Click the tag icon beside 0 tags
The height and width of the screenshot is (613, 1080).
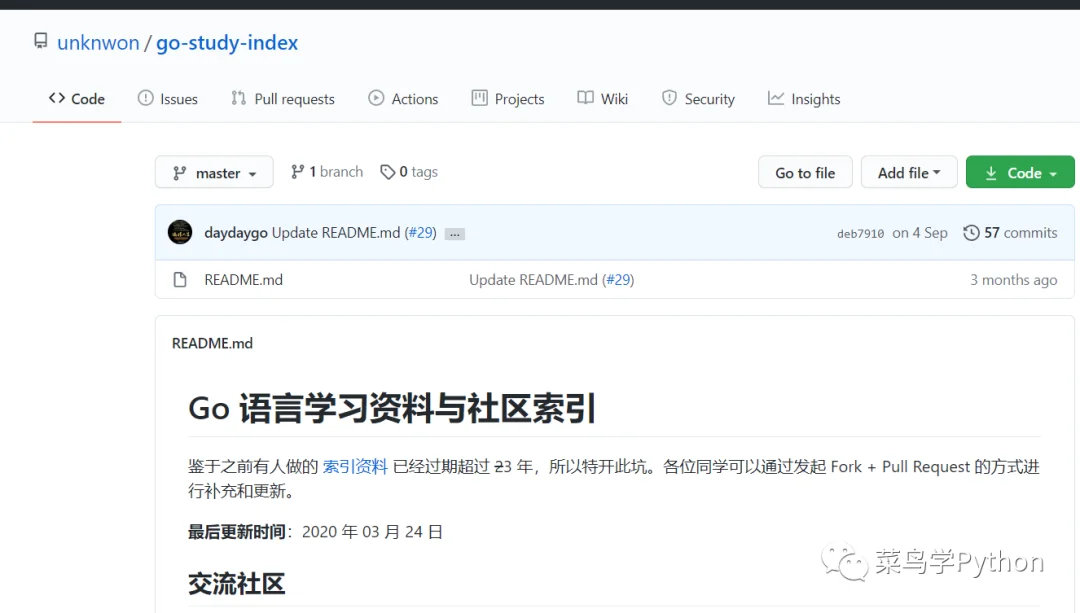388,172
